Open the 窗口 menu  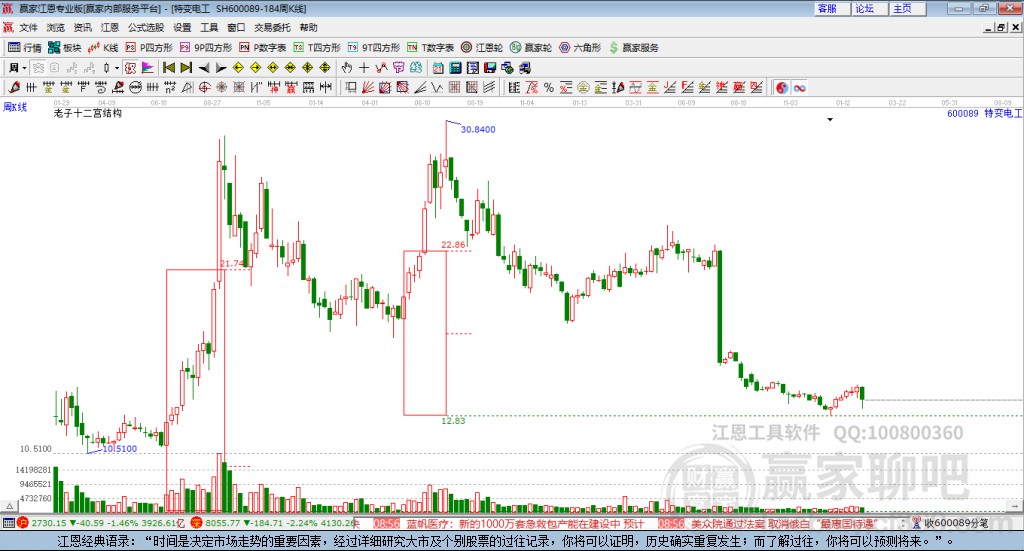pyautogui.click(x=236, y=27)
